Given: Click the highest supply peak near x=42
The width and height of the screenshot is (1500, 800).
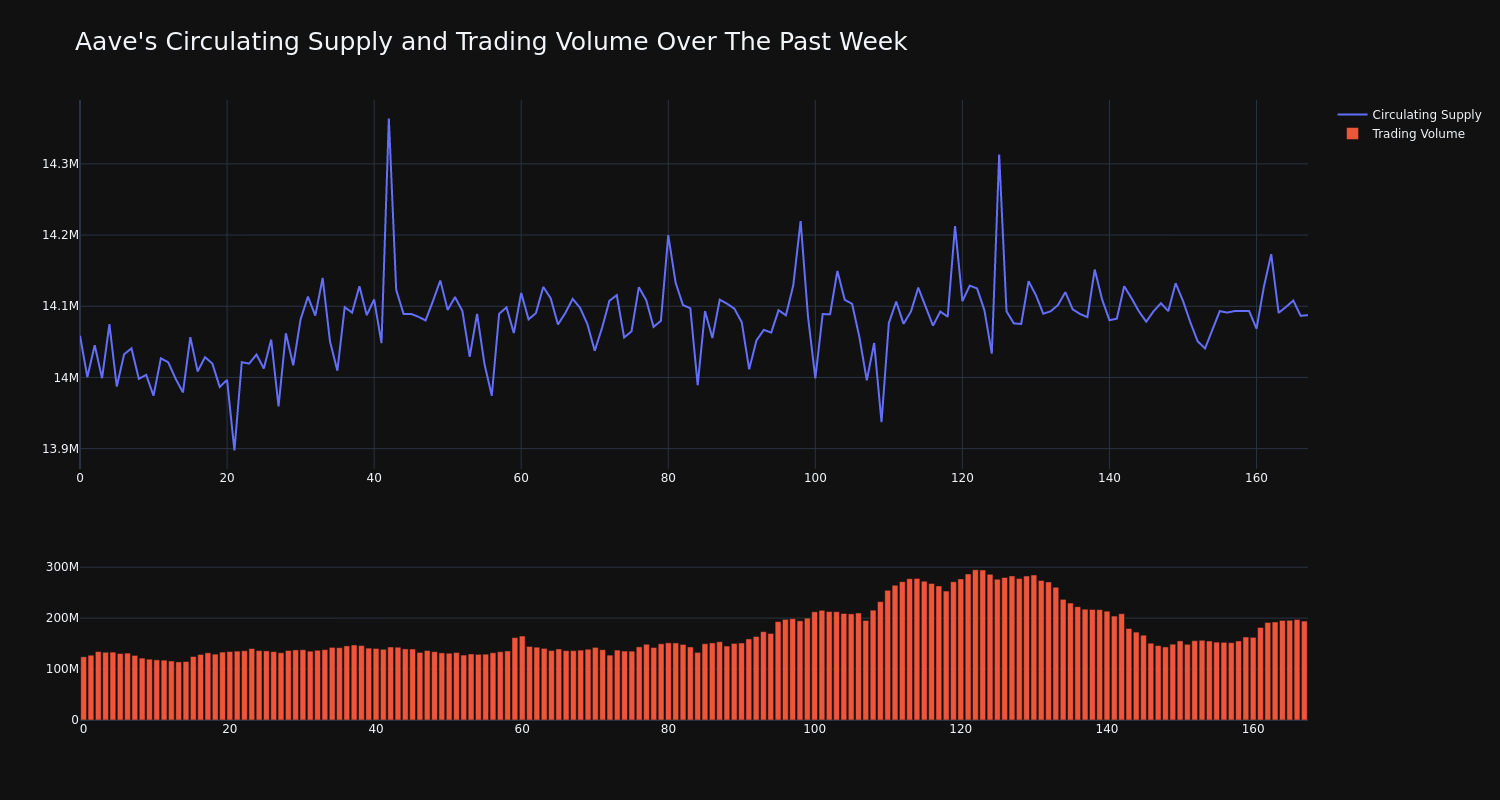Looking at the screenshot, I should [389, 120].
